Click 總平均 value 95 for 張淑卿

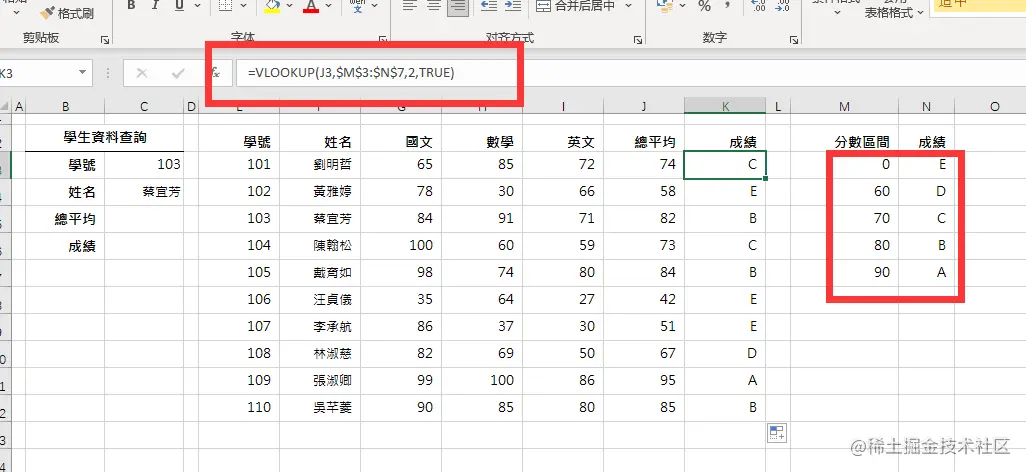tap(644, 380)
